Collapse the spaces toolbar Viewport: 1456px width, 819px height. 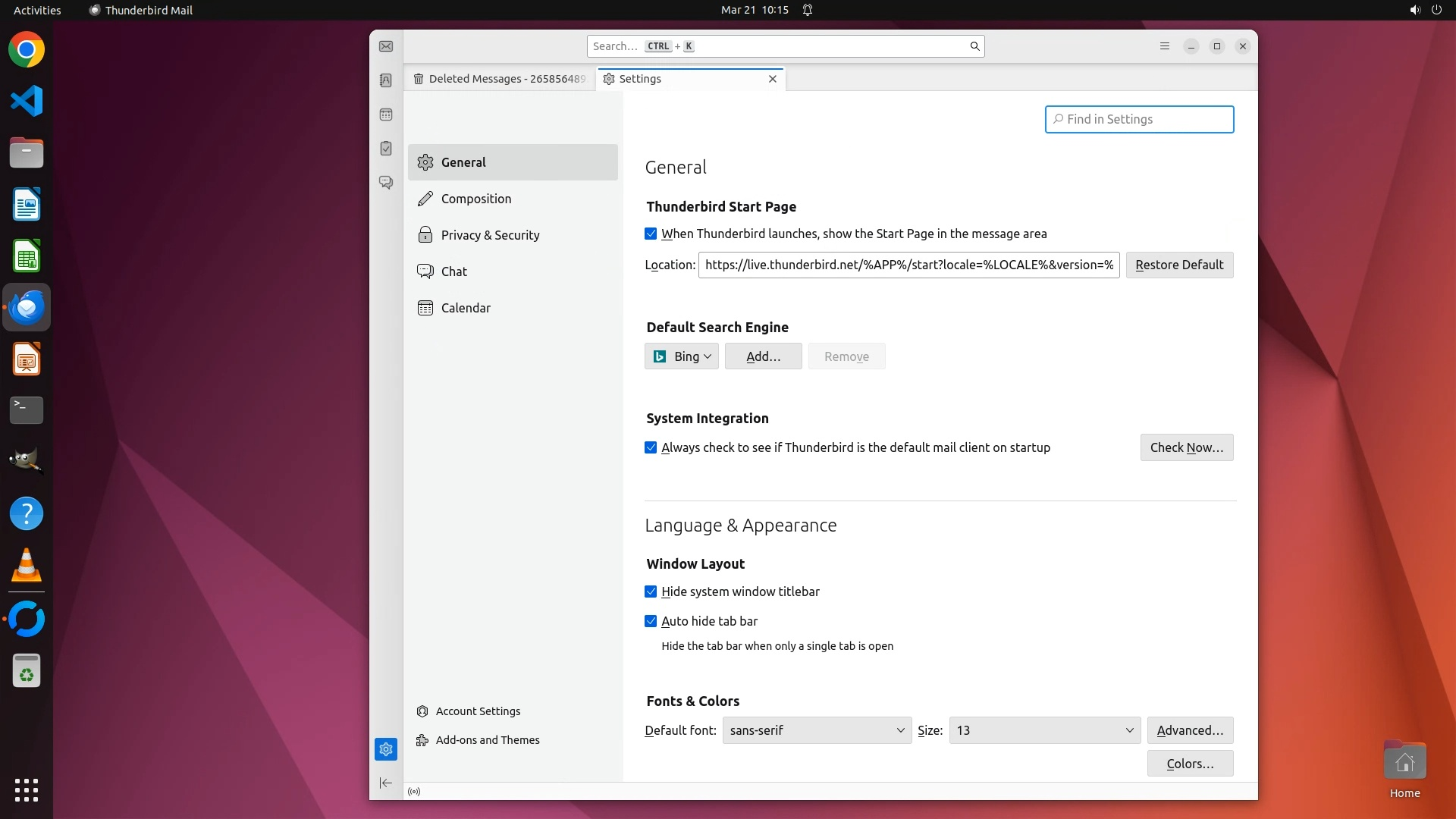click(386, 783)
